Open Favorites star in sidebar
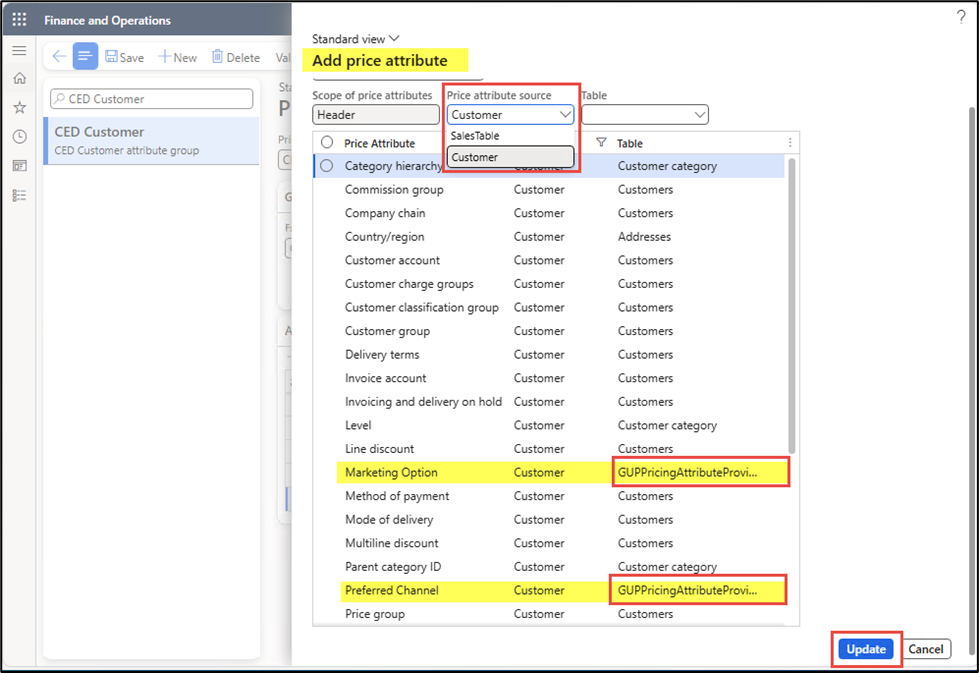Screen dimensions: 979x673 tap(19, 107)
